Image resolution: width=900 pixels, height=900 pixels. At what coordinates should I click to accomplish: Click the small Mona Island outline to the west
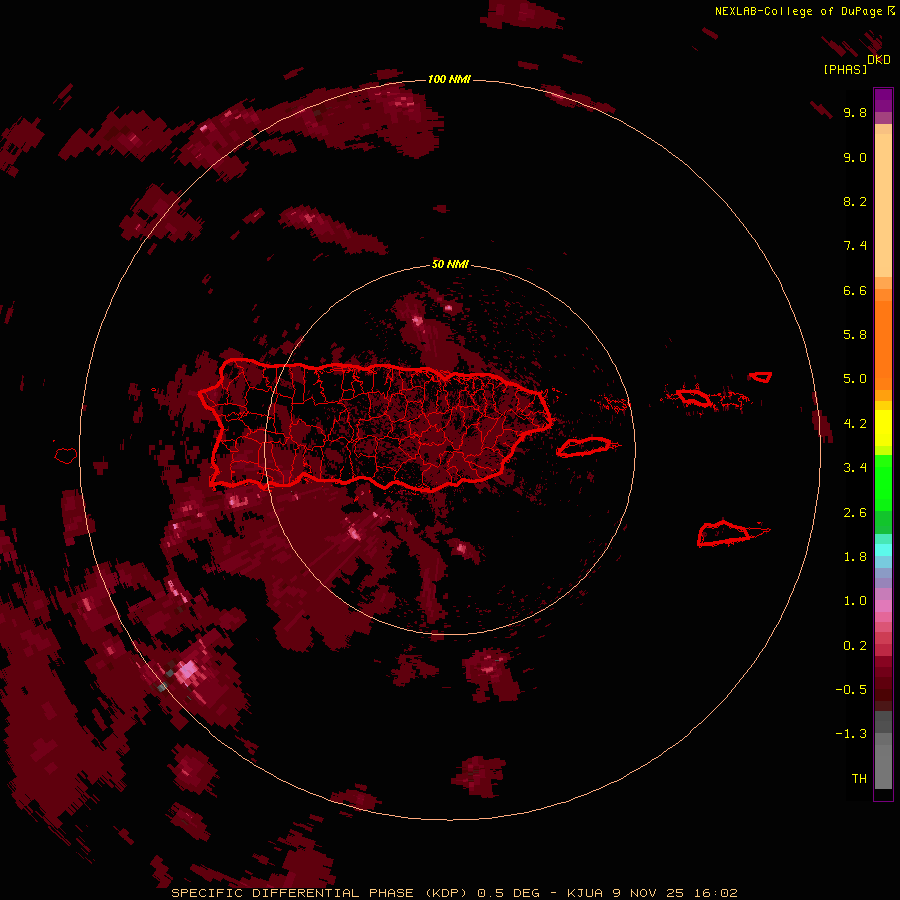pos(66,455)
